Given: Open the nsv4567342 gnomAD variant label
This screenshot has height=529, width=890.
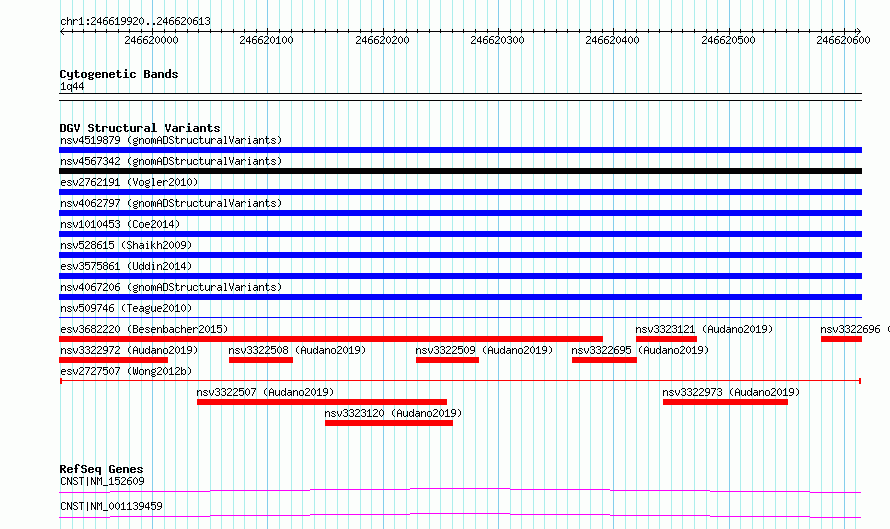Looking at the screenshot, I should 171,161.
